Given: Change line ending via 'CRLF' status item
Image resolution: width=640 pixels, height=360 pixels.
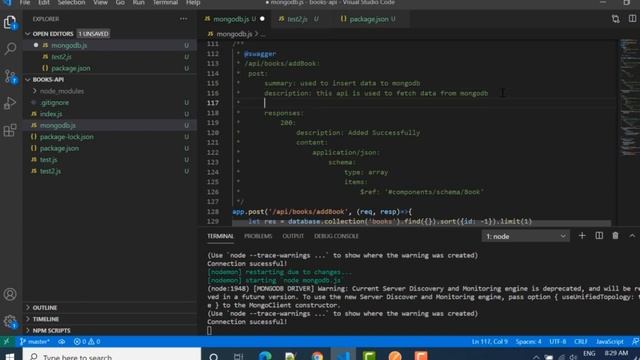Looking at the screenshot, I should [x=581, y=341].
